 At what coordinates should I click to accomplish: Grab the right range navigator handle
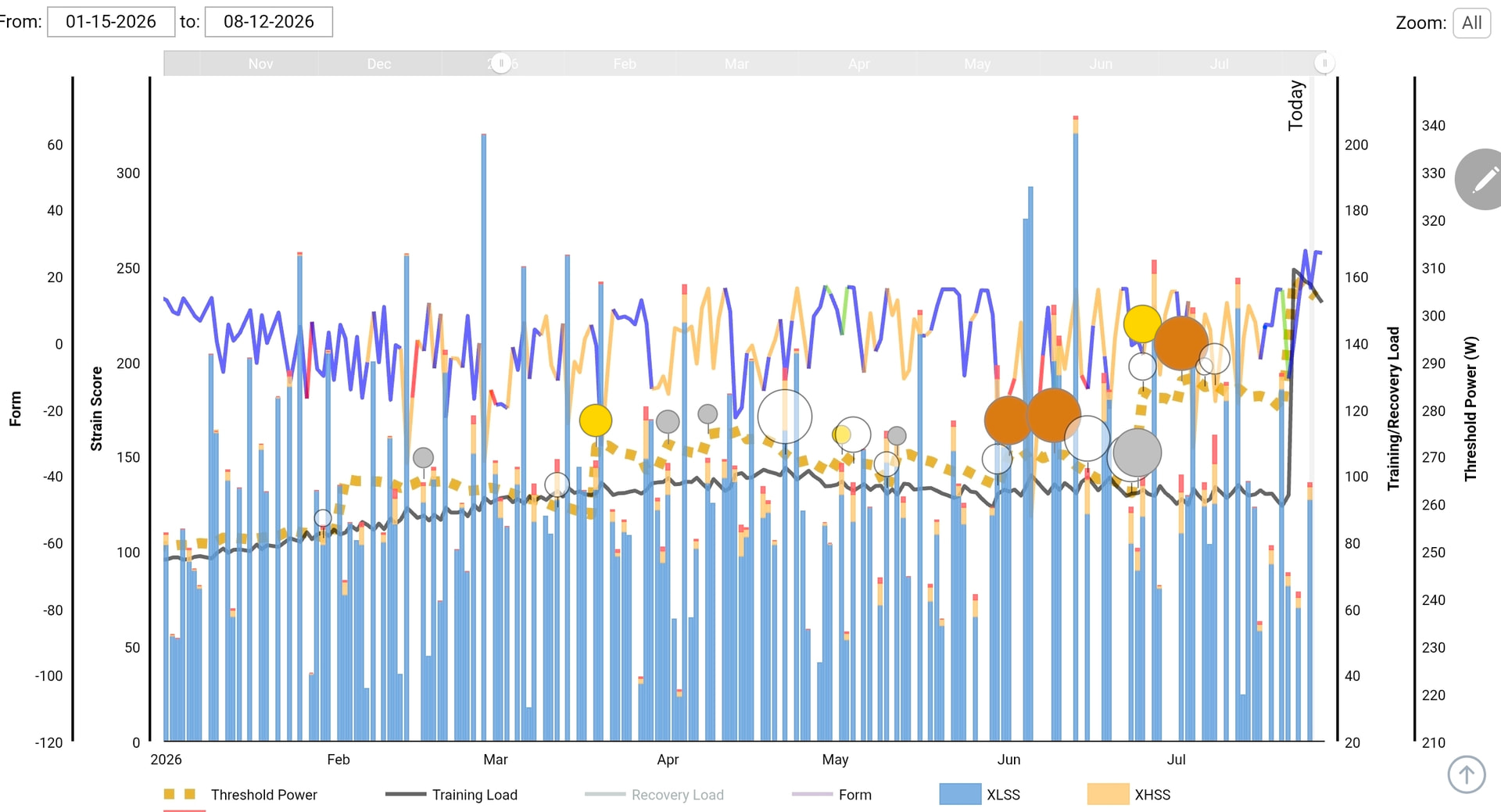(1324, 63)
